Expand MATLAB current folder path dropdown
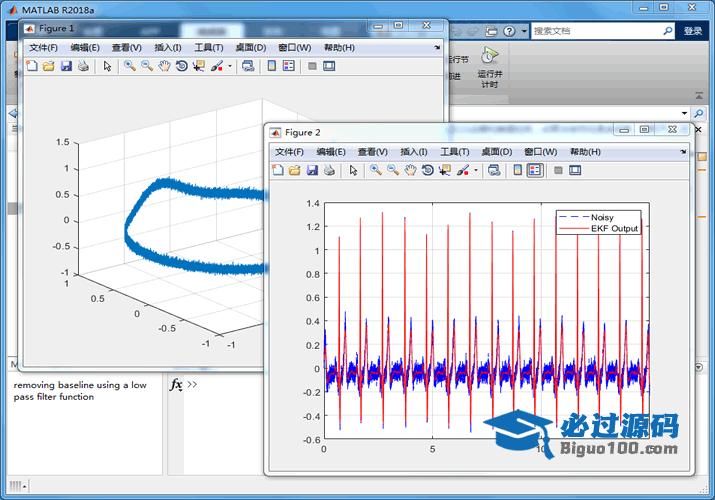This screenshot has height=500, width=715. pyautogui.click(x=684, y=113)
